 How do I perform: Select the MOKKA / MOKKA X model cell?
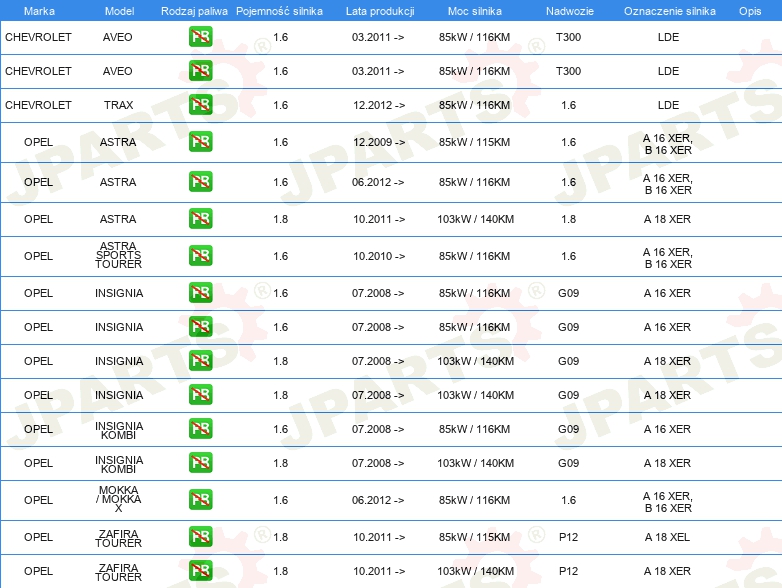click(119, 499)
